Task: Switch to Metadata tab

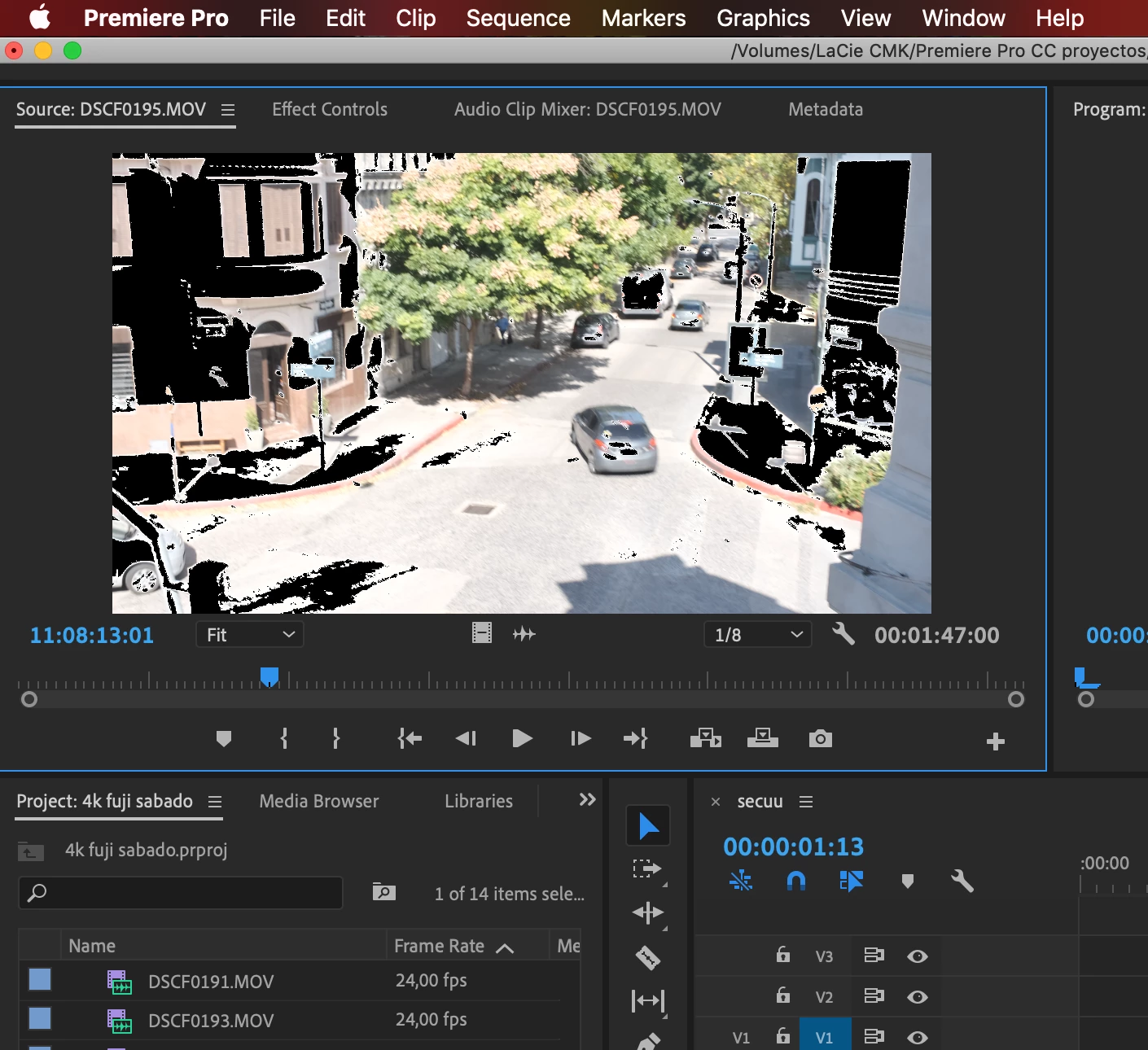Action: pos(826,109)
